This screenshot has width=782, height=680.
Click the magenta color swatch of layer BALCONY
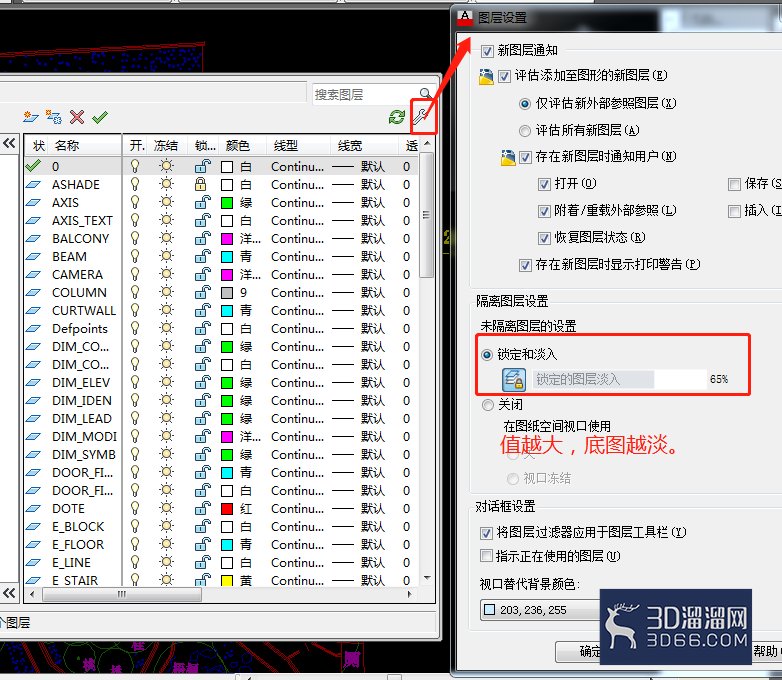pos(227,238)
